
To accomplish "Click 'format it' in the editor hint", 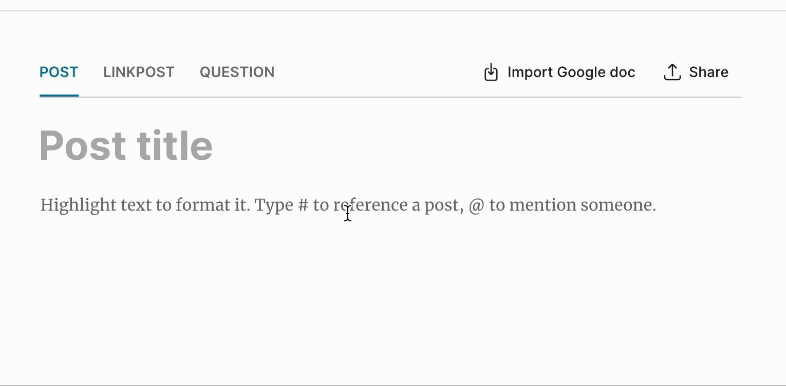I will tap(213, 205).
